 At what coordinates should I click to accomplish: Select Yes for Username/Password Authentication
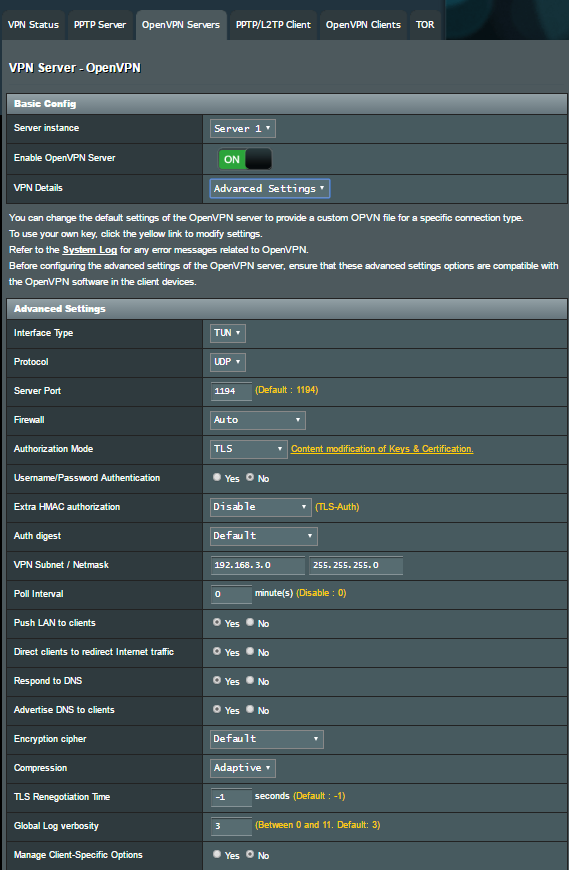[217, 477]
